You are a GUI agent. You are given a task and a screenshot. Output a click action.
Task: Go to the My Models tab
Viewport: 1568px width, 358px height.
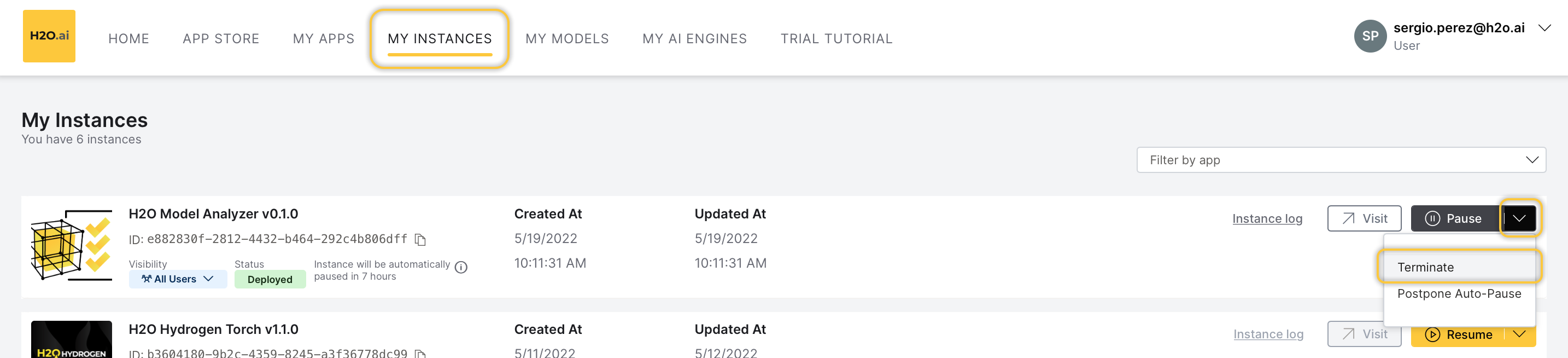(x=567, y=38)
